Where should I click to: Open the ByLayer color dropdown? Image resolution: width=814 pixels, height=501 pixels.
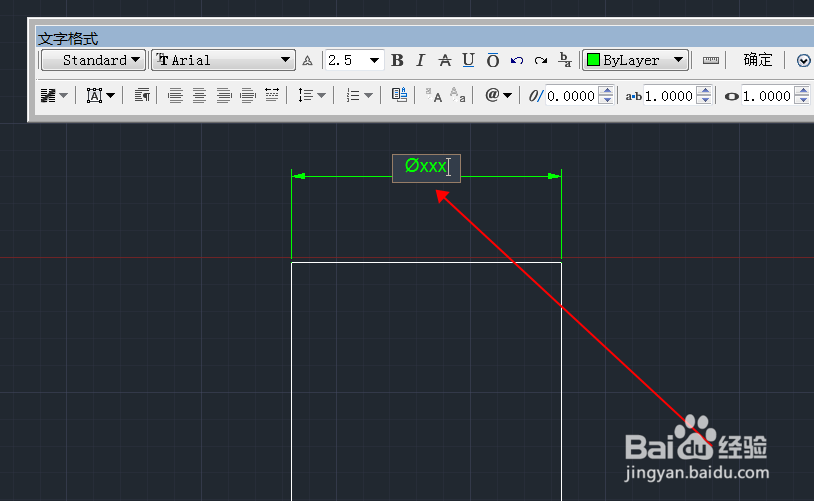pyautogui.click(x=636, y=60)
